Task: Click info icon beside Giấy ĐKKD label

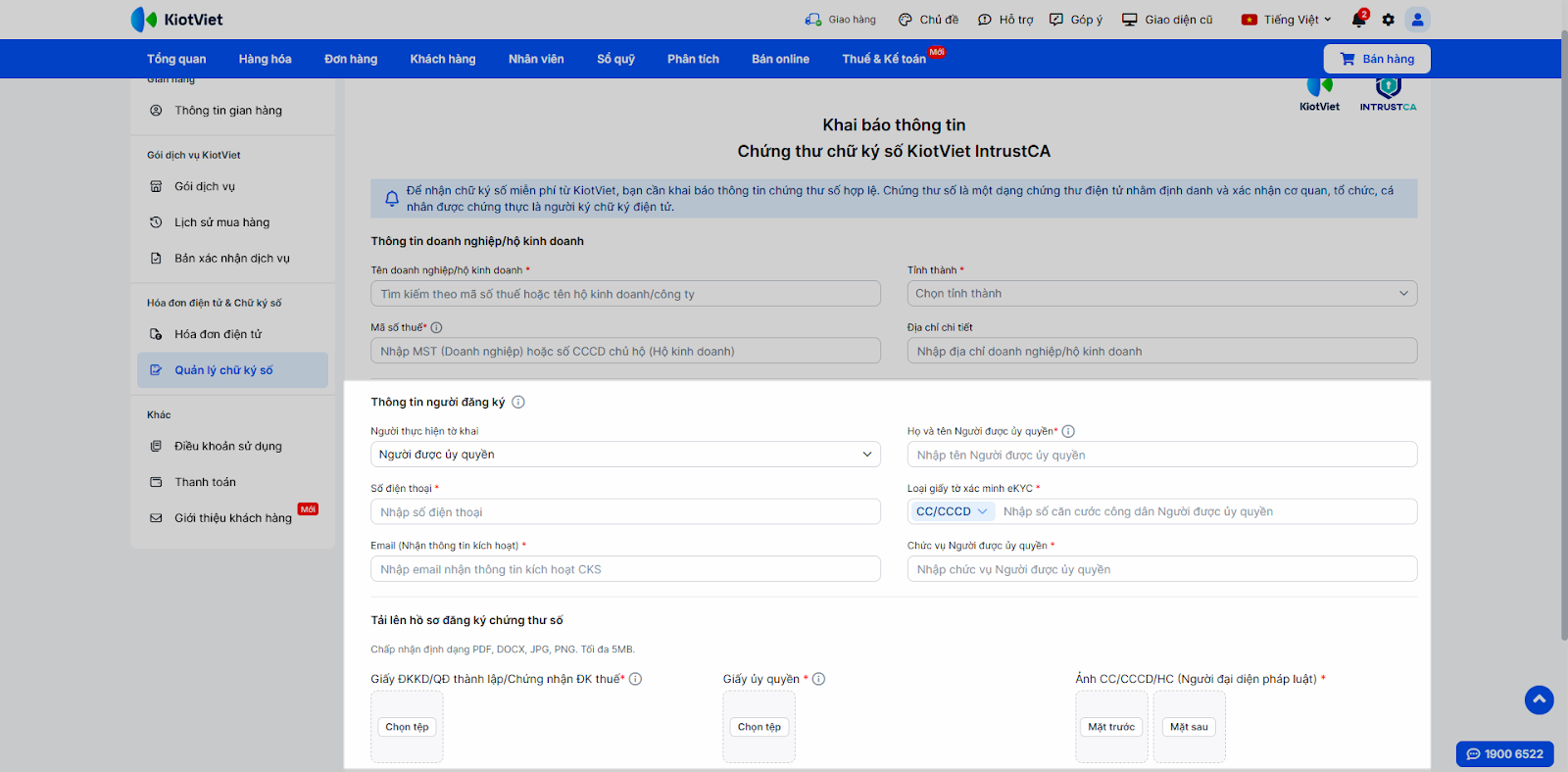Action: (x=635, y=679)
